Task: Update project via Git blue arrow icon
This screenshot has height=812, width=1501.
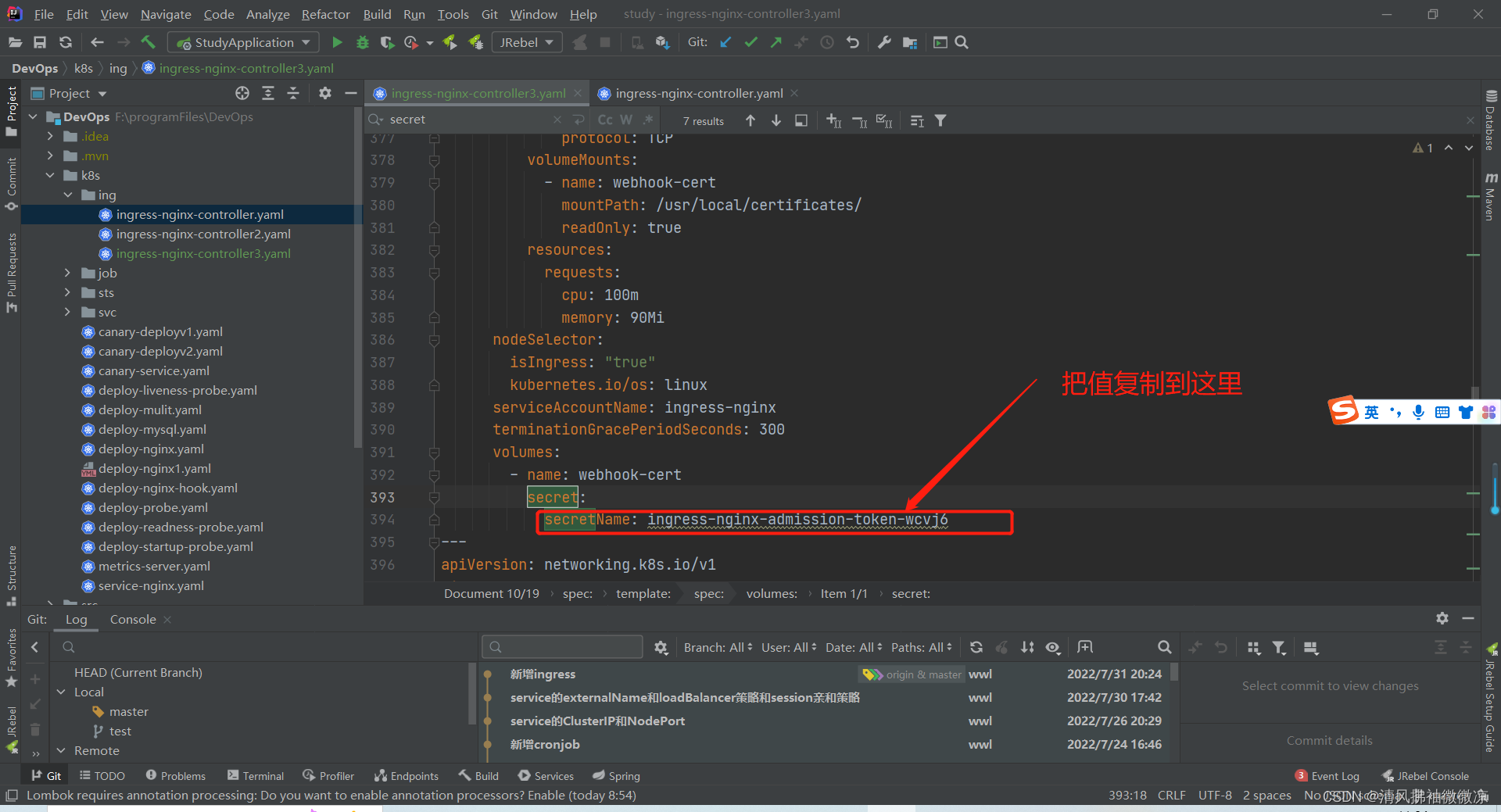Action: pyautogui.click(x=725, y=42)
